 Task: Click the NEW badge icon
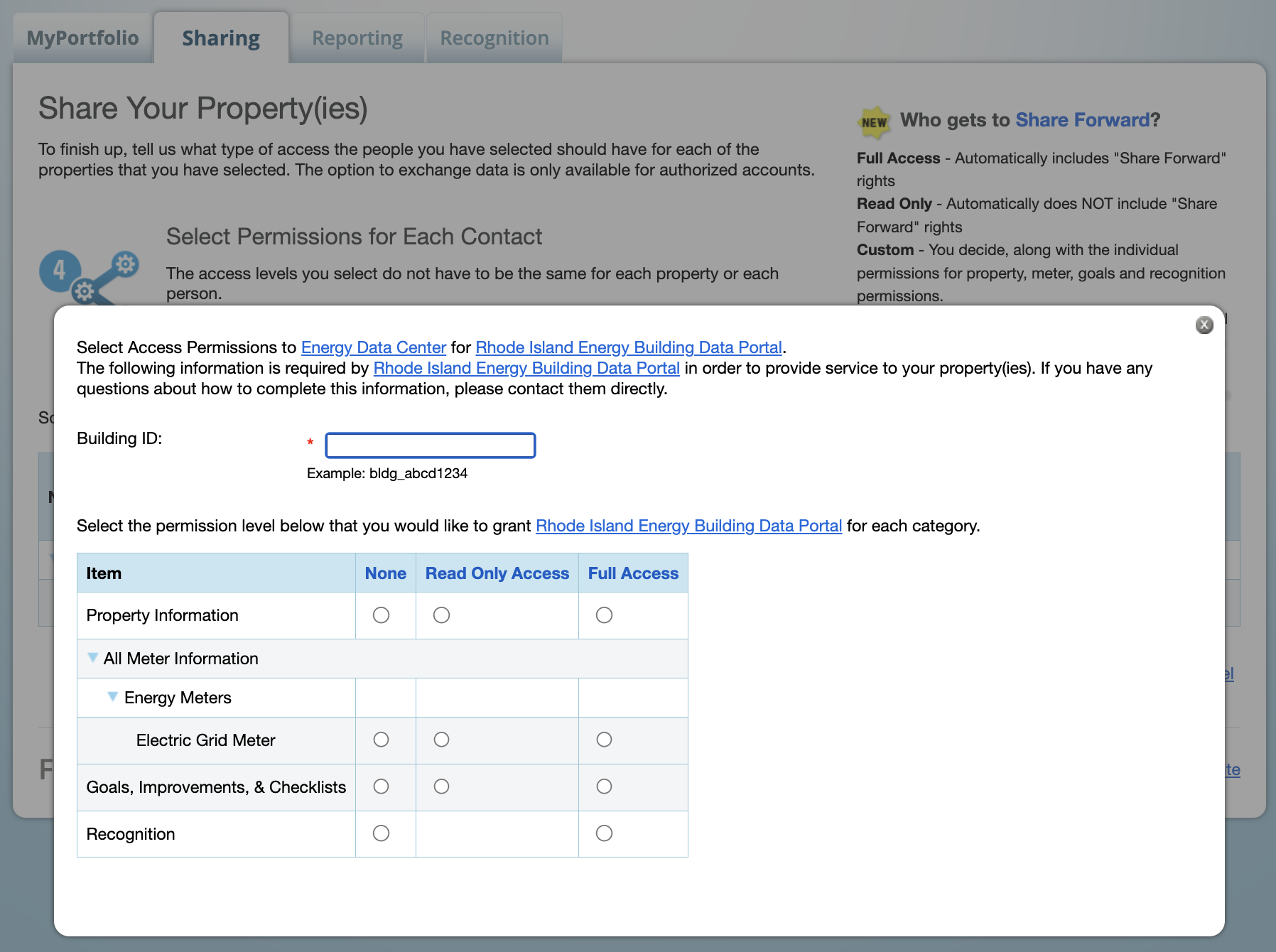point(874,122)
